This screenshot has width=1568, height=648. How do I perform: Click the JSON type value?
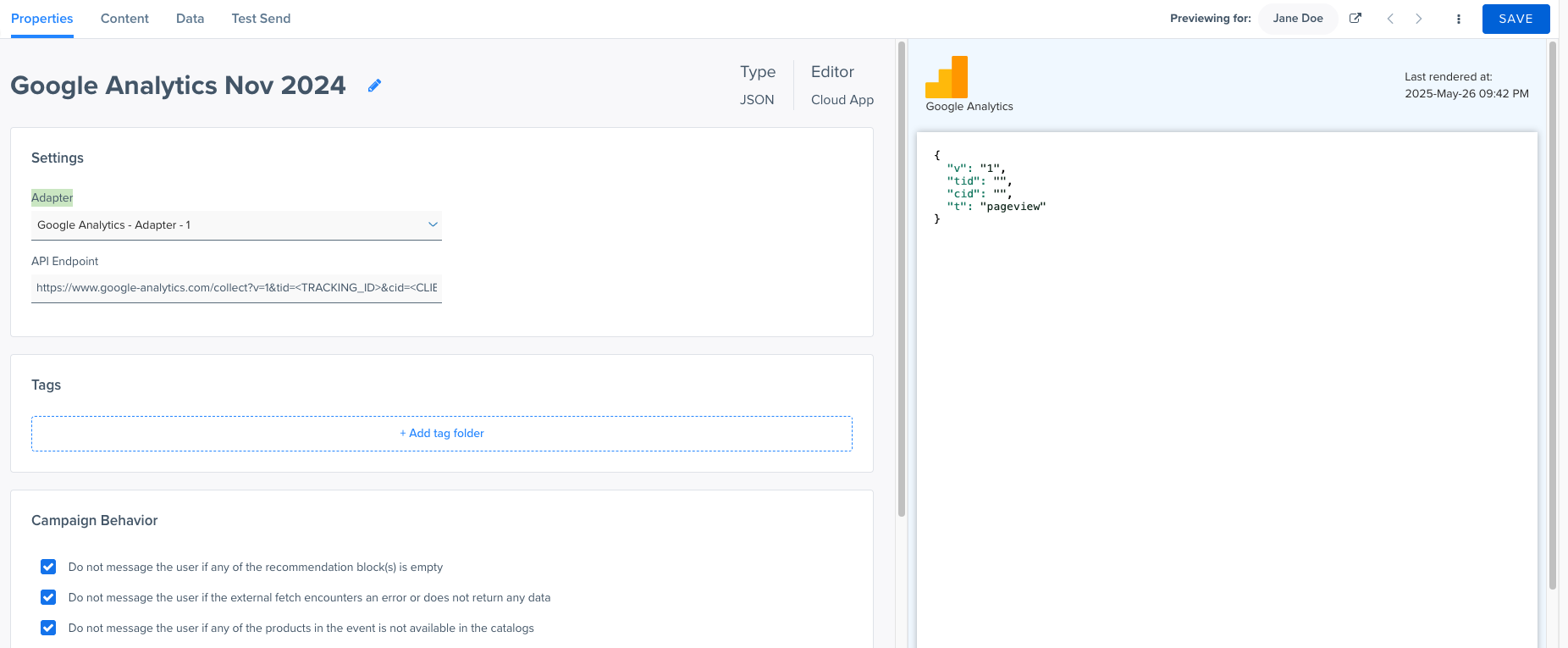pos(757,100)
